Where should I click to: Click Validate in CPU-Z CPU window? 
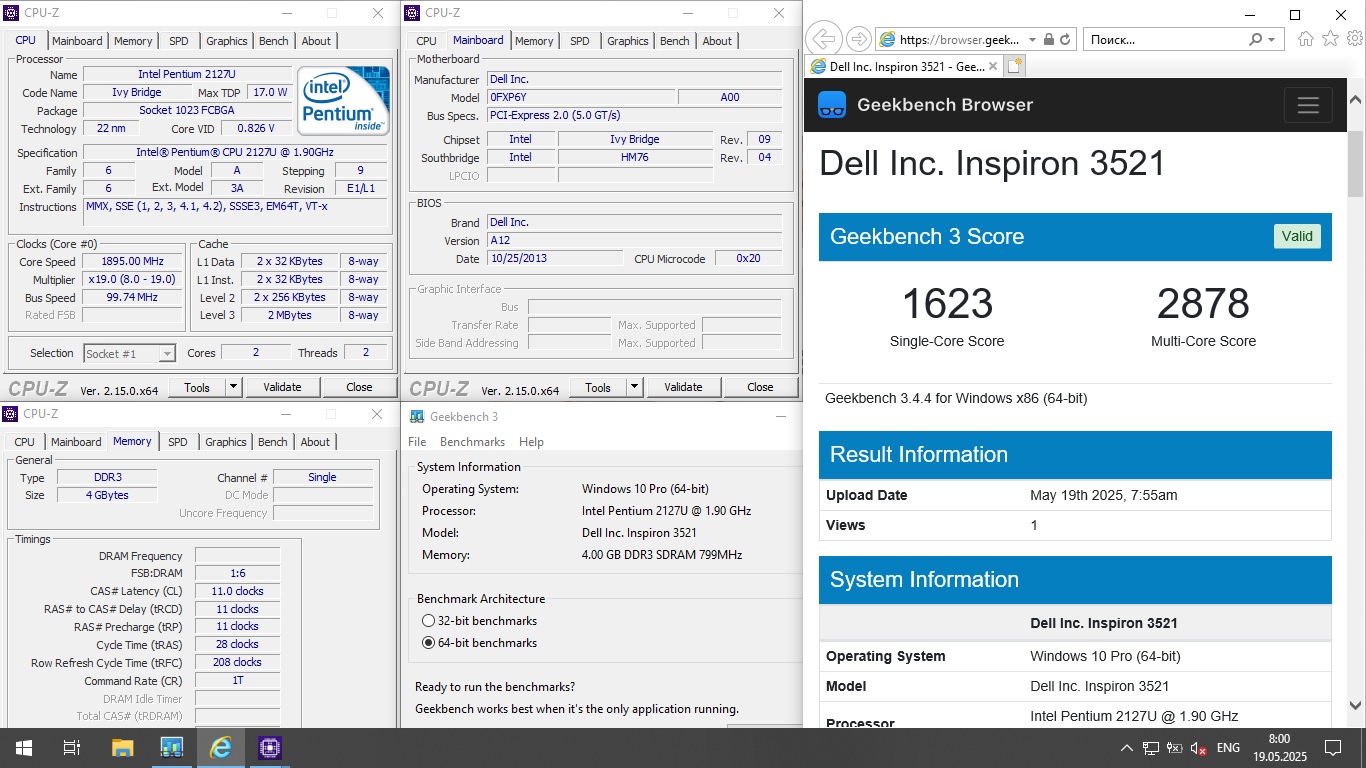pyautogui.click(x=282, y=387)
